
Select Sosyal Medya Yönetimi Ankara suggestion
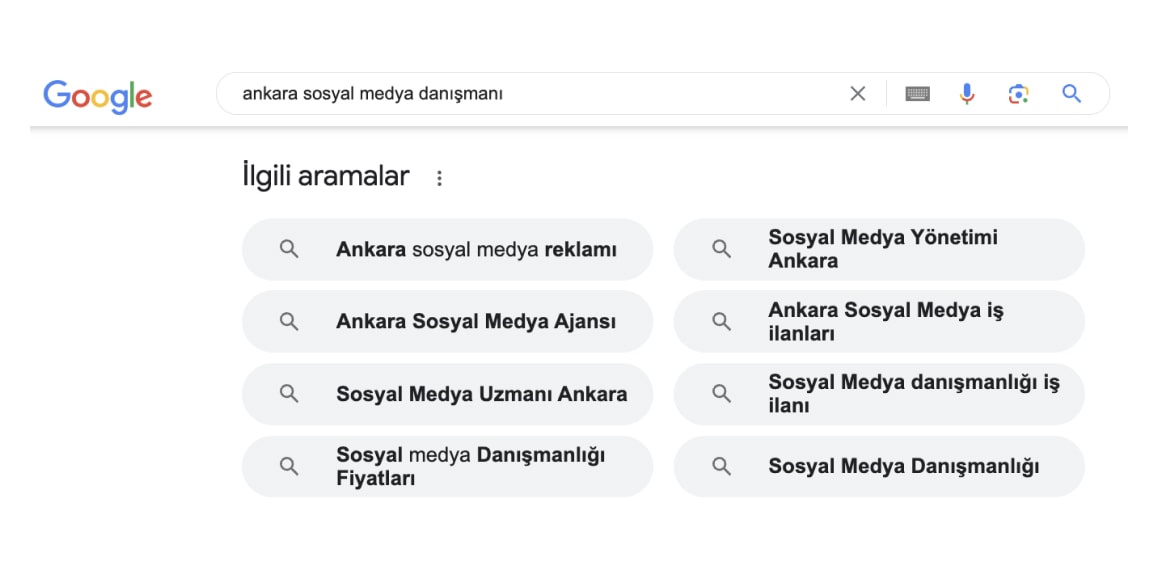(879, 249)
